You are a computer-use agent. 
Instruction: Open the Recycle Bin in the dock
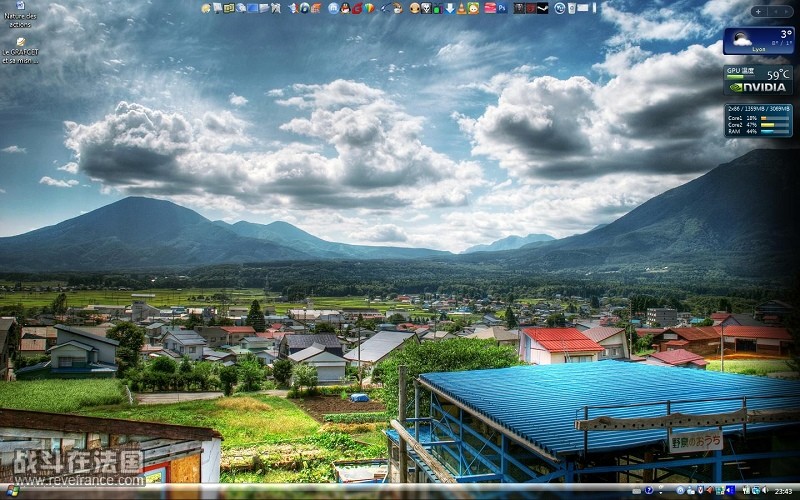572,8
